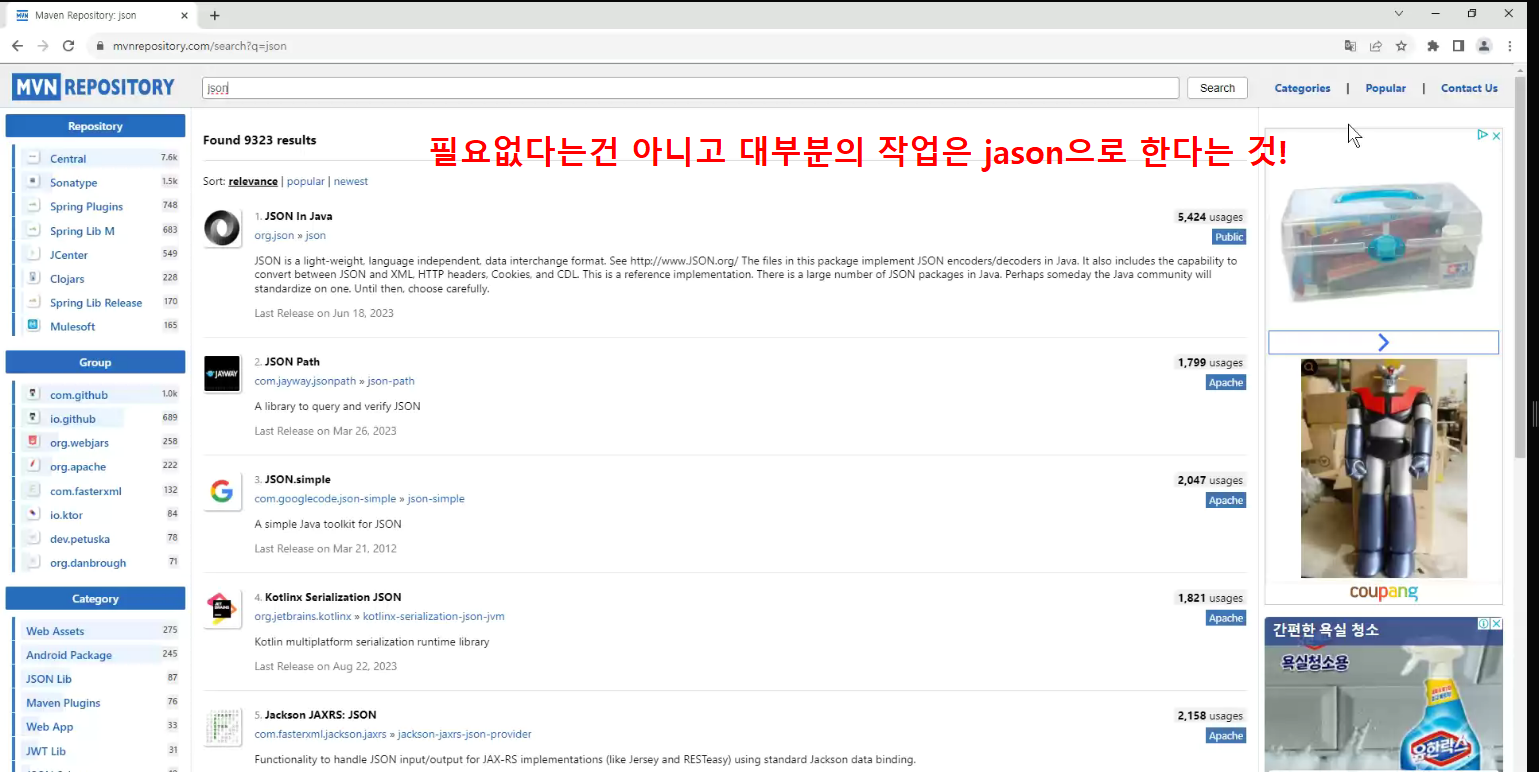
Task: Open the JSON.simple result title
Action: pyautogui.click(x=297, y=480)
